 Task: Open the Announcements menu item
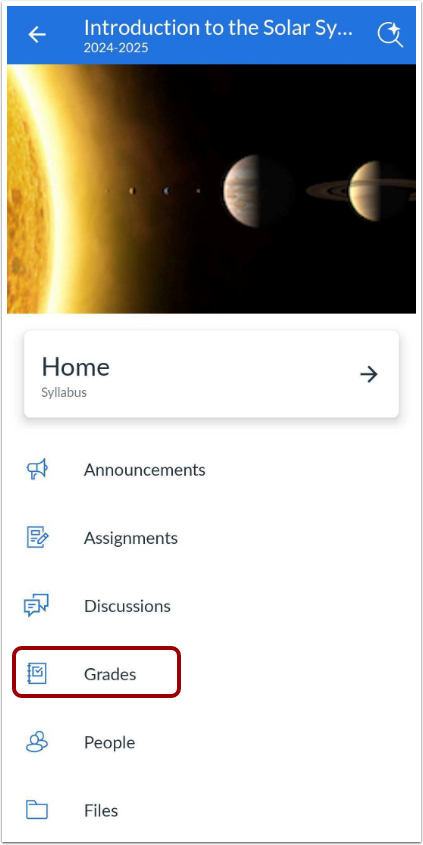pyautogui.click(x=211, y=469)
